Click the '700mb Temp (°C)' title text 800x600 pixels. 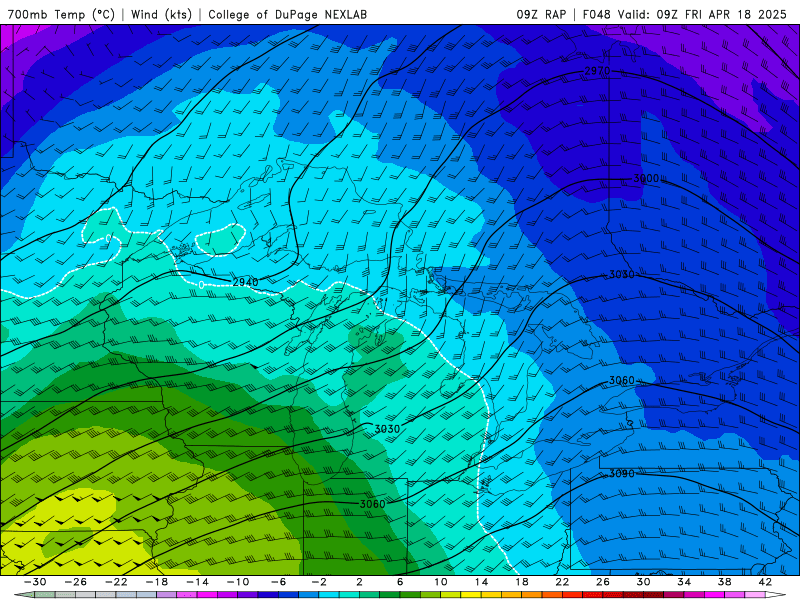click(x=62, y=14)
